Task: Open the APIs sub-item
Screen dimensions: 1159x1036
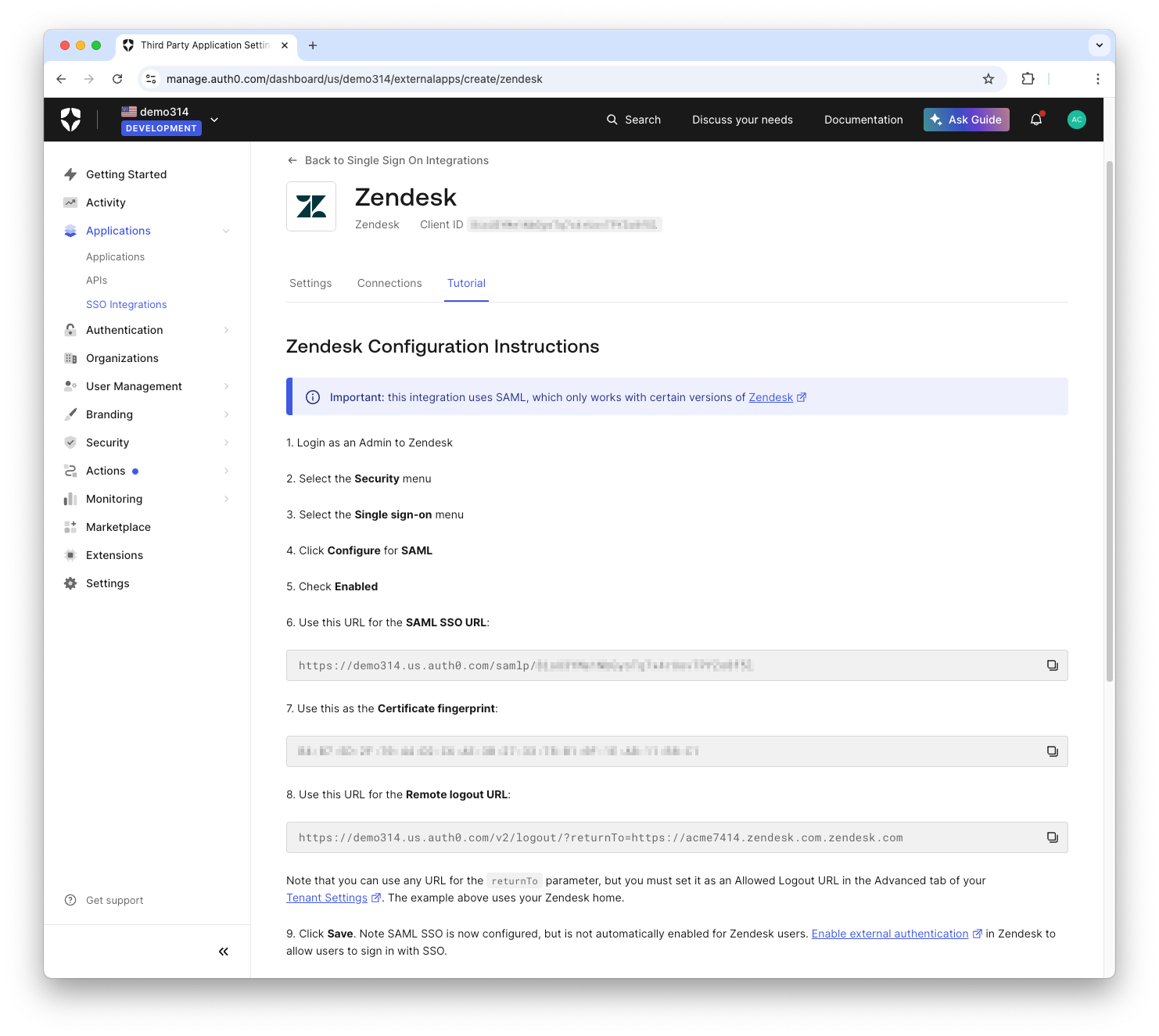Action: click(96, 280)
